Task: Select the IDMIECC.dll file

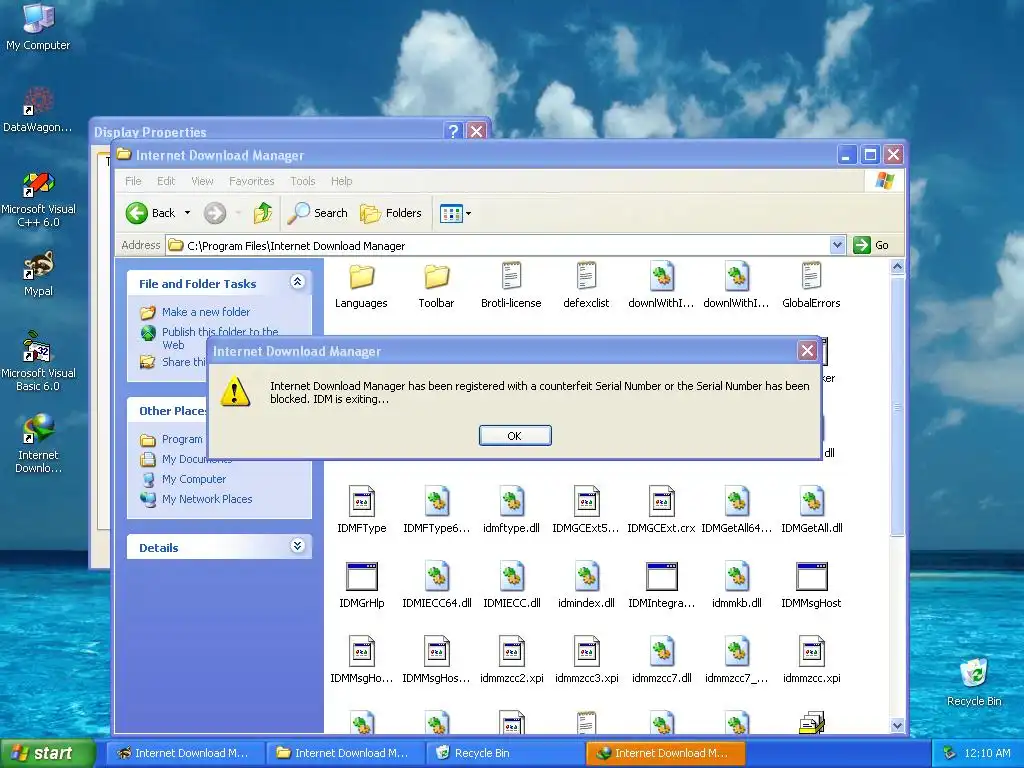Action: (511, 586)
